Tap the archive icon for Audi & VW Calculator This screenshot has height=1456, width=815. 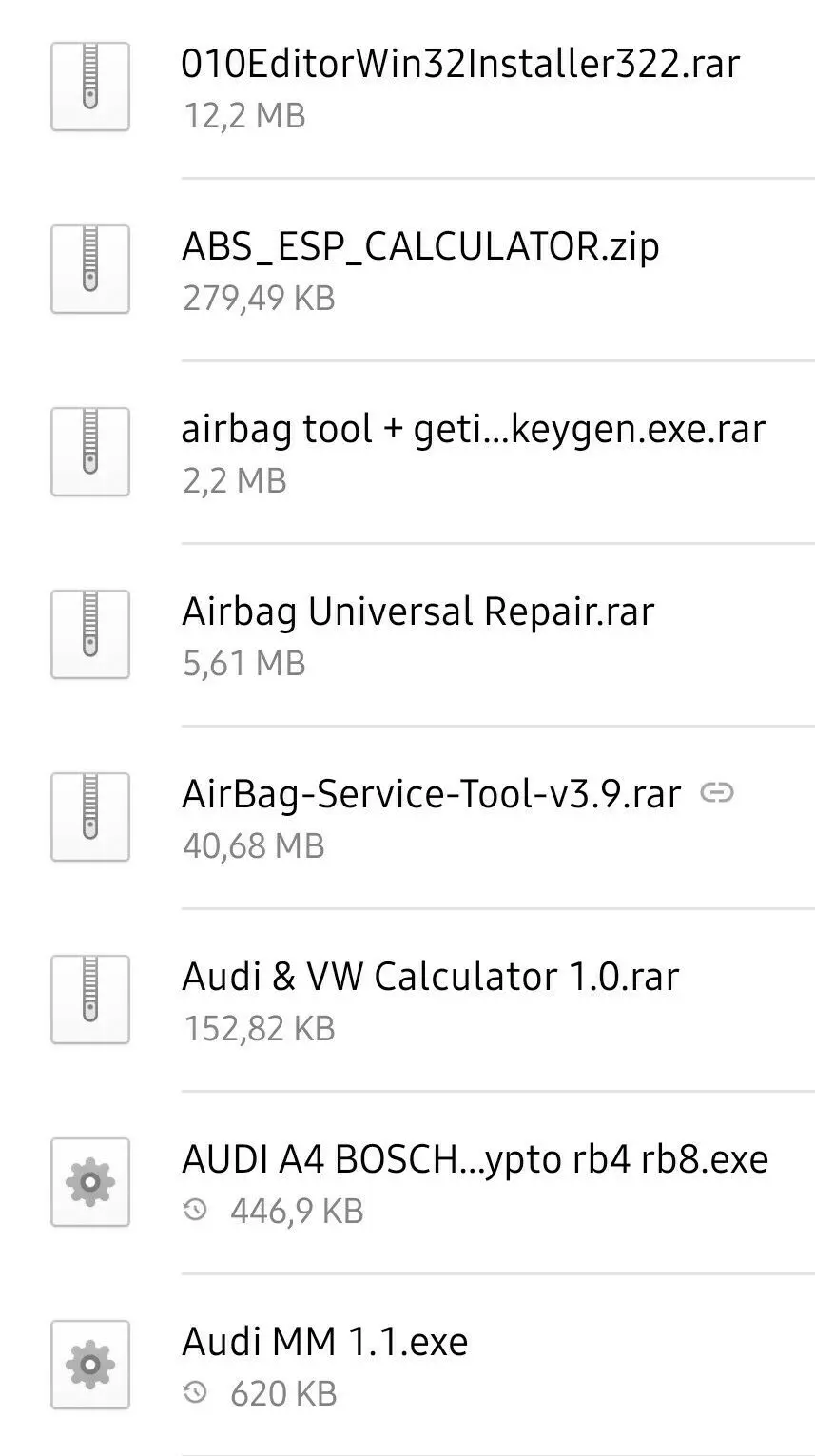click(90, 1000)
